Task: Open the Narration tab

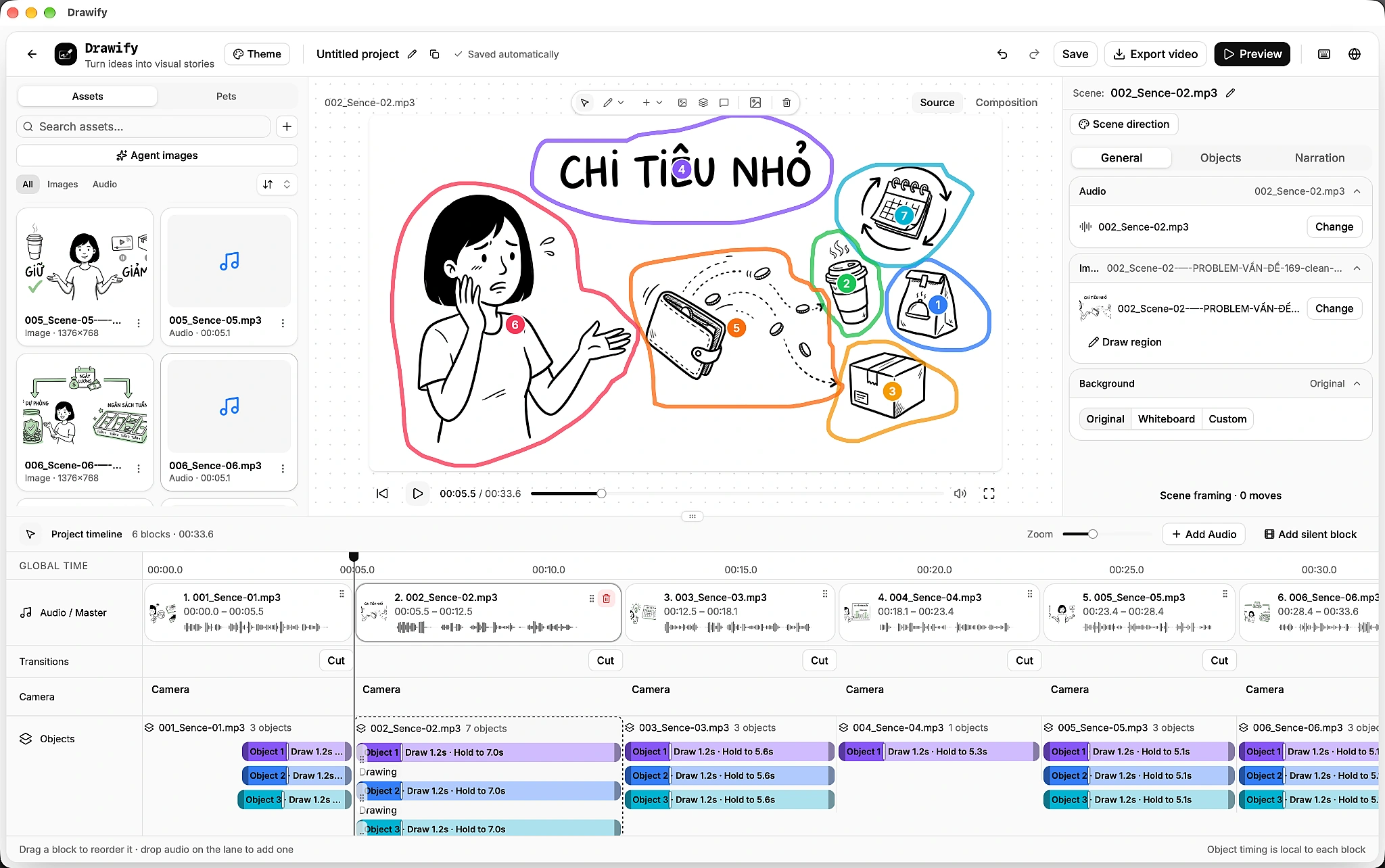Action: click(1319, 158)
